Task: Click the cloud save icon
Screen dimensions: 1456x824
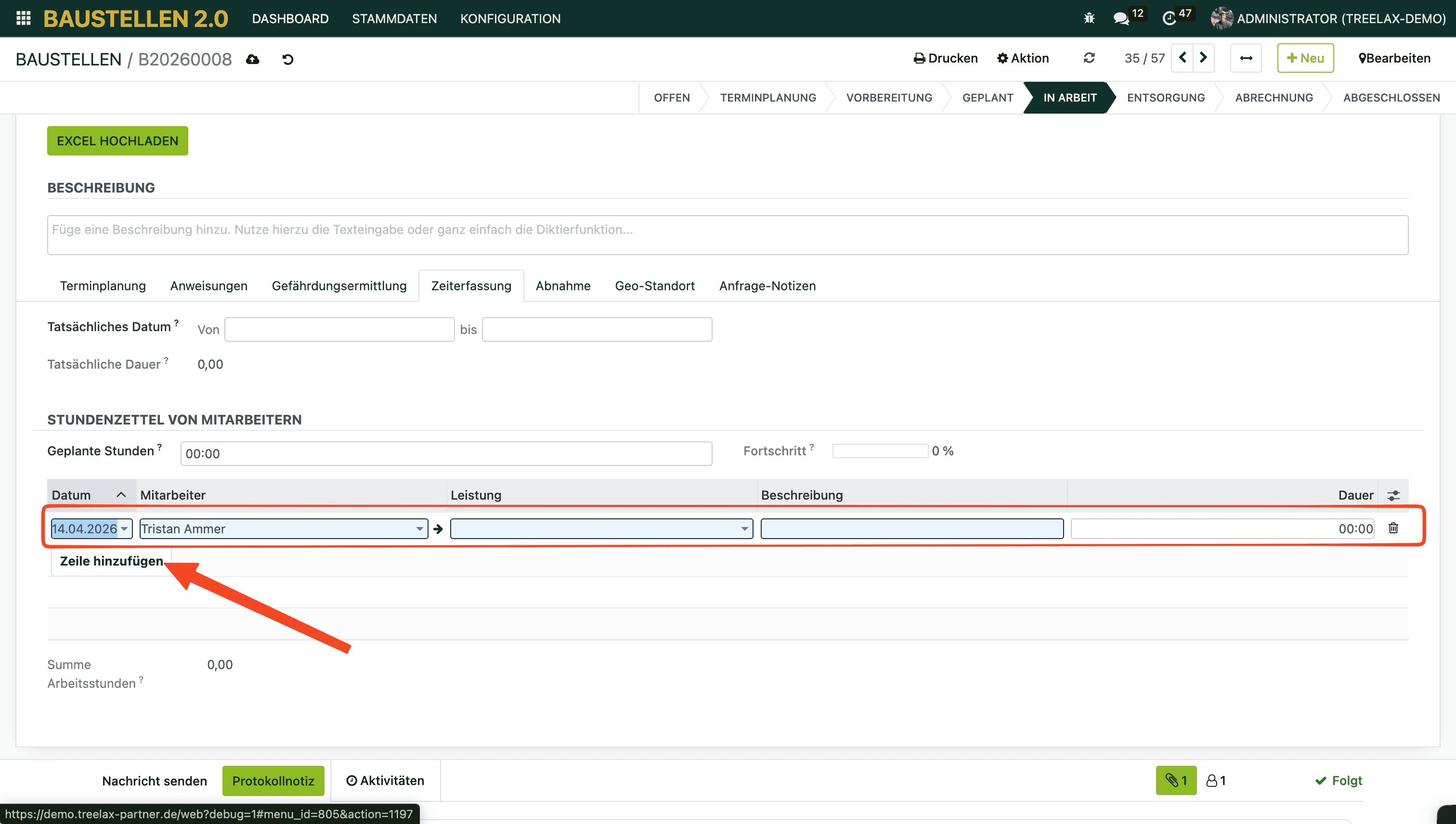Action: (252, 59)
